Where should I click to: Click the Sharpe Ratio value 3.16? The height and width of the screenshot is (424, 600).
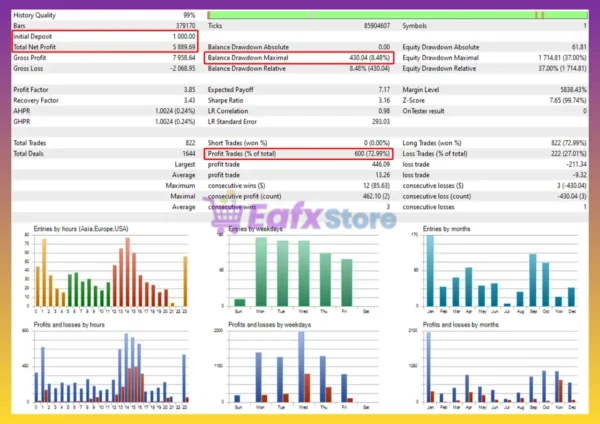[x=384, y=100]
